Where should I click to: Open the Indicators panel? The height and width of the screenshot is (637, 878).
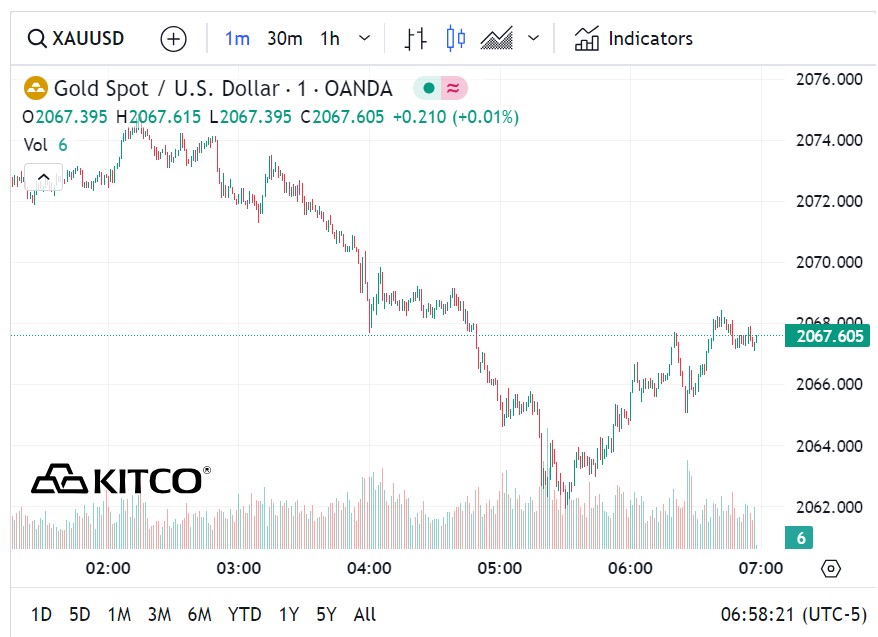pos(633,39)
